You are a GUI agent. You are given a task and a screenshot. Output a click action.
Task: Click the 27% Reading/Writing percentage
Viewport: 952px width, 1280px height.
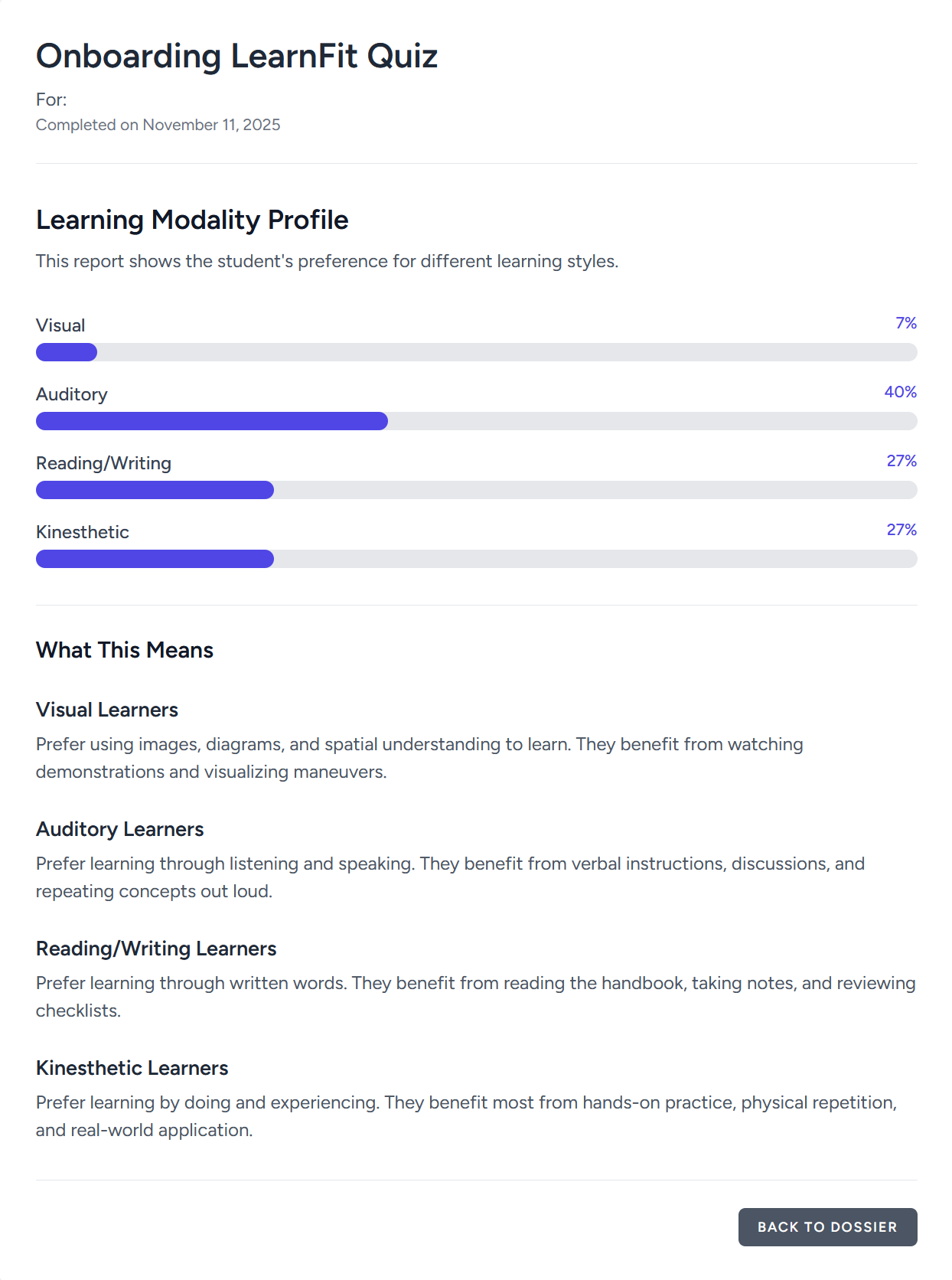(900, 460)
